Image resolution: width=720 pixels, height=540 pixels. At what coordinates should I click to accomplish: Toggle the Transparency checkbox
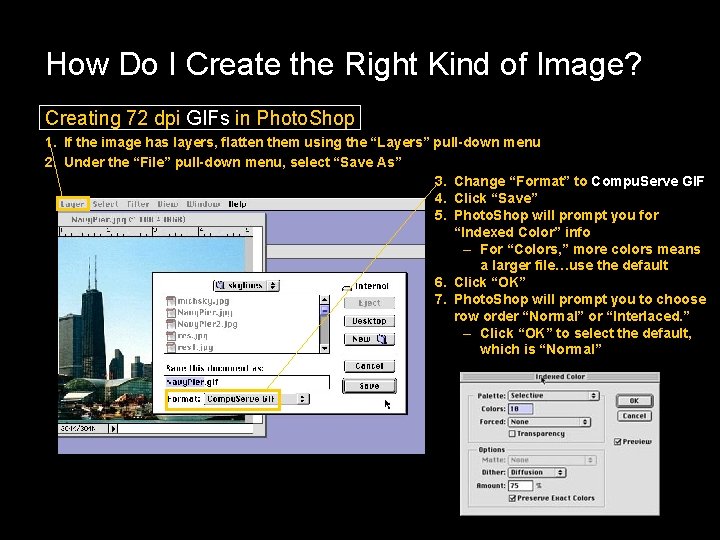(512, 433)
